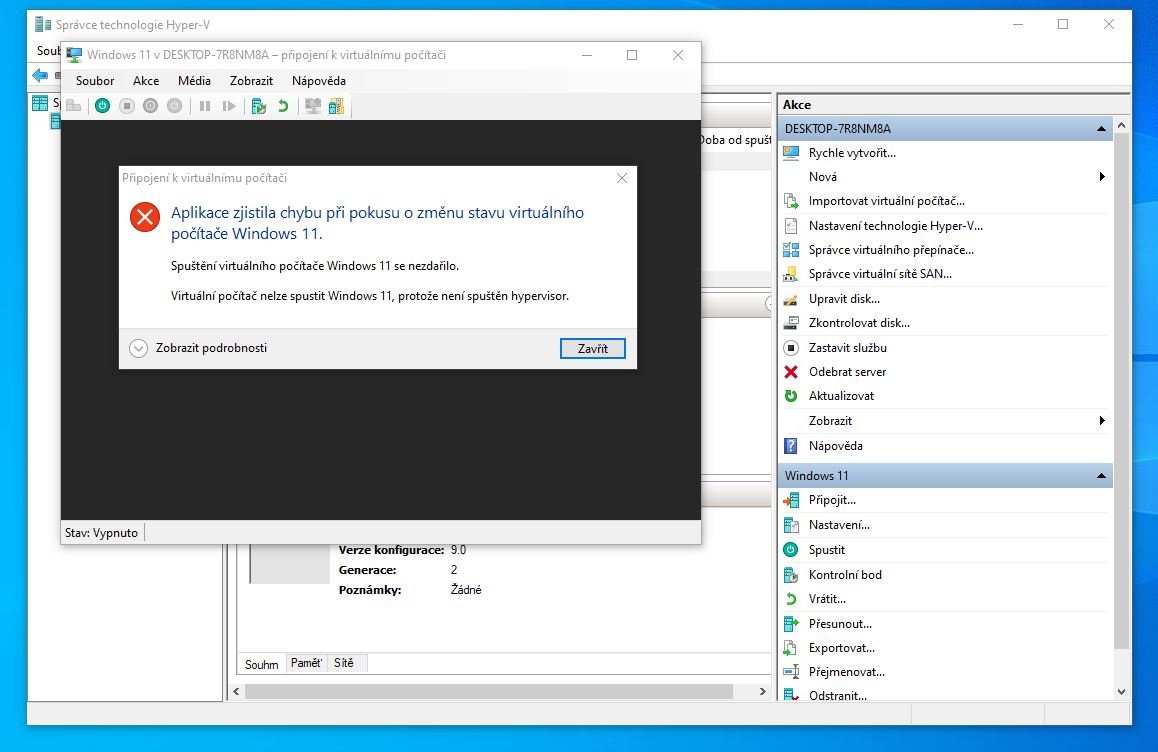This screenshot has width=1158, height=752.
Task: Open the Zobrazit menu in VM connection window
Action: pos(251,81)
